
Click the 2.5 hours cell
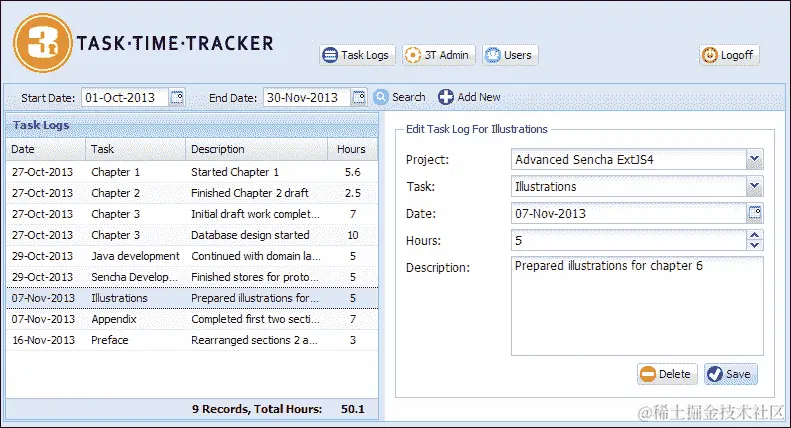(353, 193)
